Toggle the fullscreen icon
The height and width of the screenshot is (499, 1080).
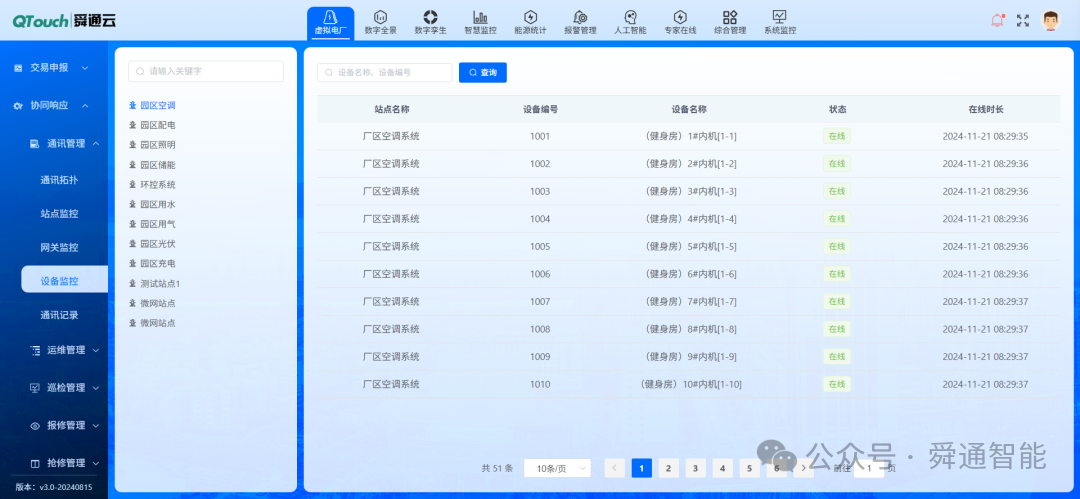coord(1023,21)
